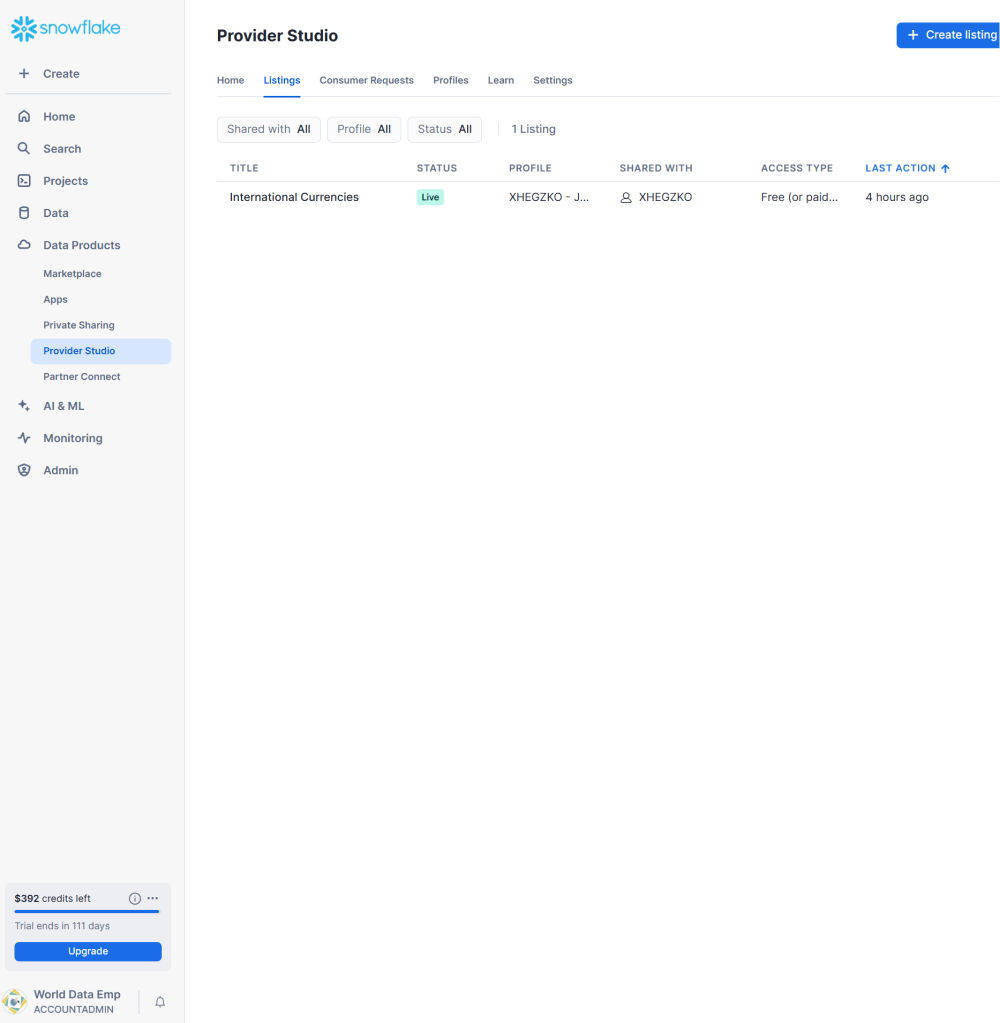1000x1023 pixels.
Task: Click the credits info icon
Action: coord(135,898)
